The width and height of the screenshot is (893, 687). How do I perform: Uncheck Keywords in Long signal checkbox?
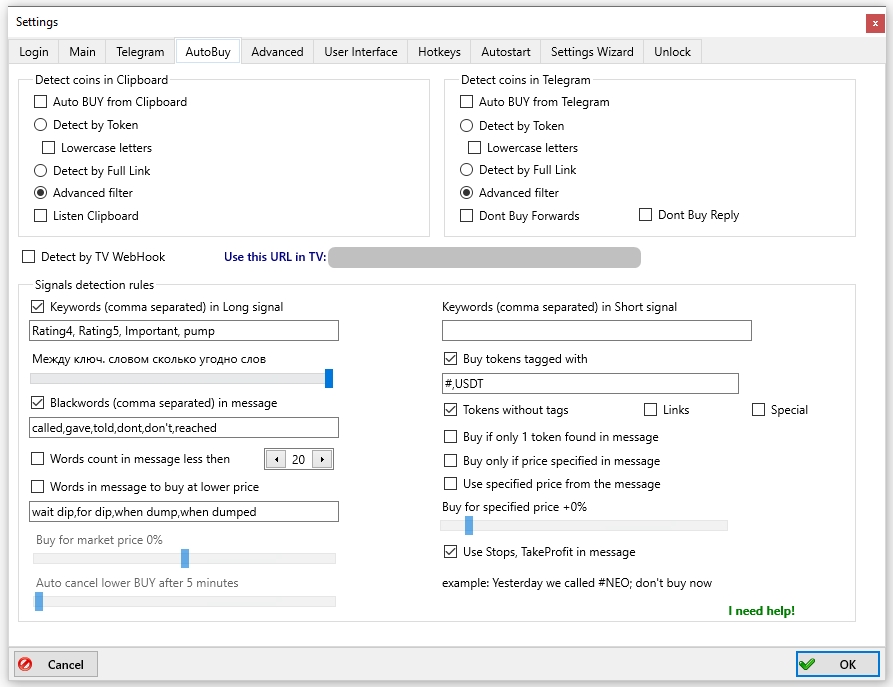coord(38,307)
